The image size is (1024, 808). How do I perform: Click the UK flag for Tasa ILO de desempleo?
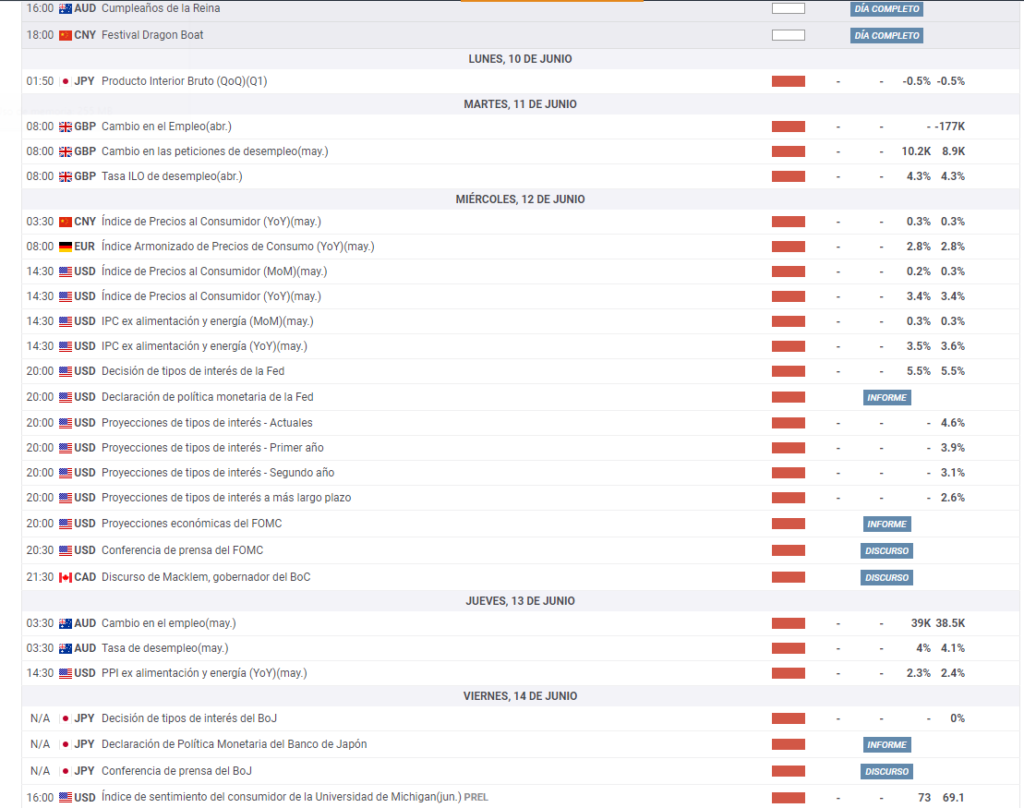click(66, 176)
